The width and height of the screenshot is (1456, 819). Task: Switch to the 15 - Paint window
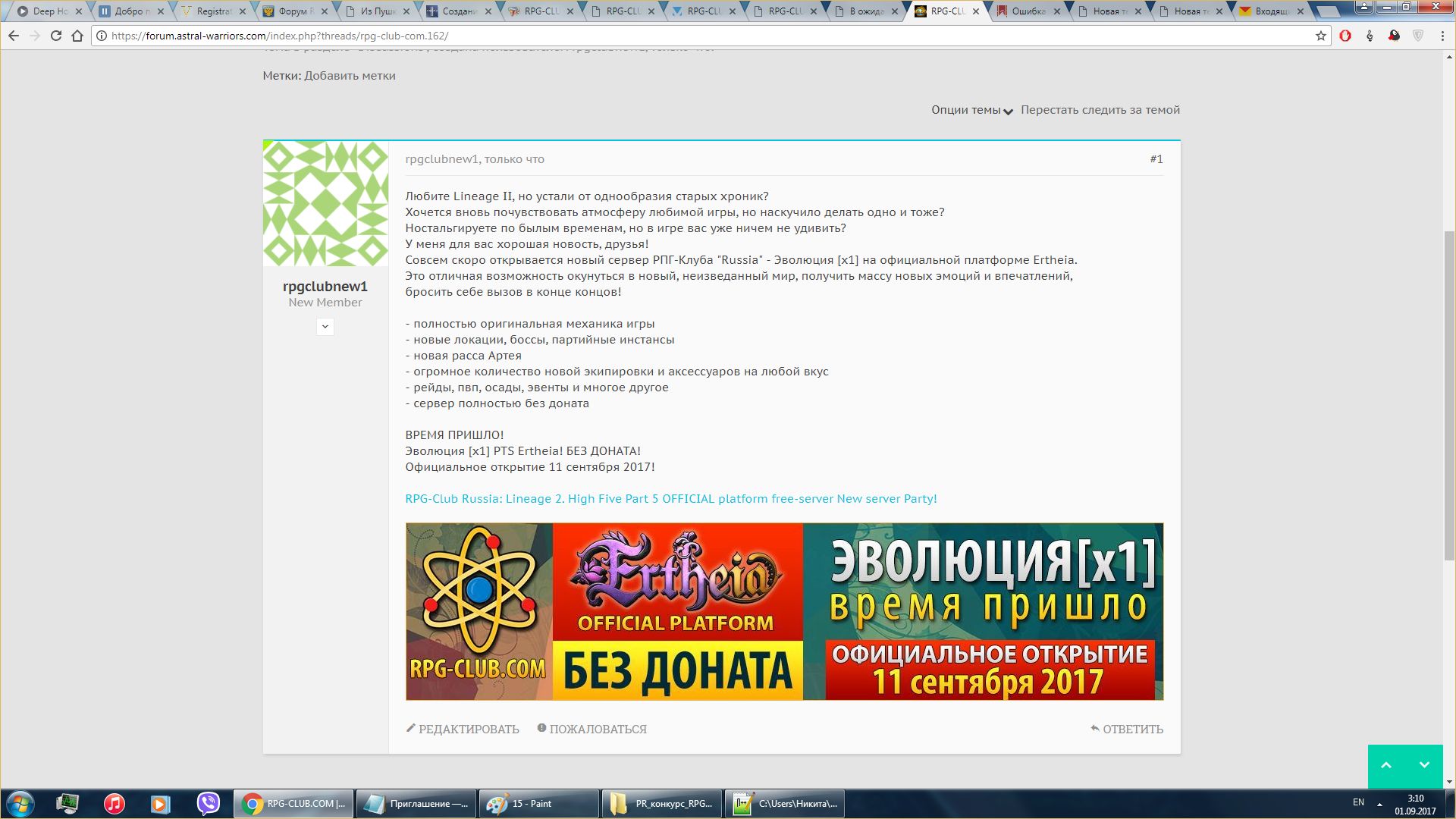pyautogui.click(x=538, y=804)
